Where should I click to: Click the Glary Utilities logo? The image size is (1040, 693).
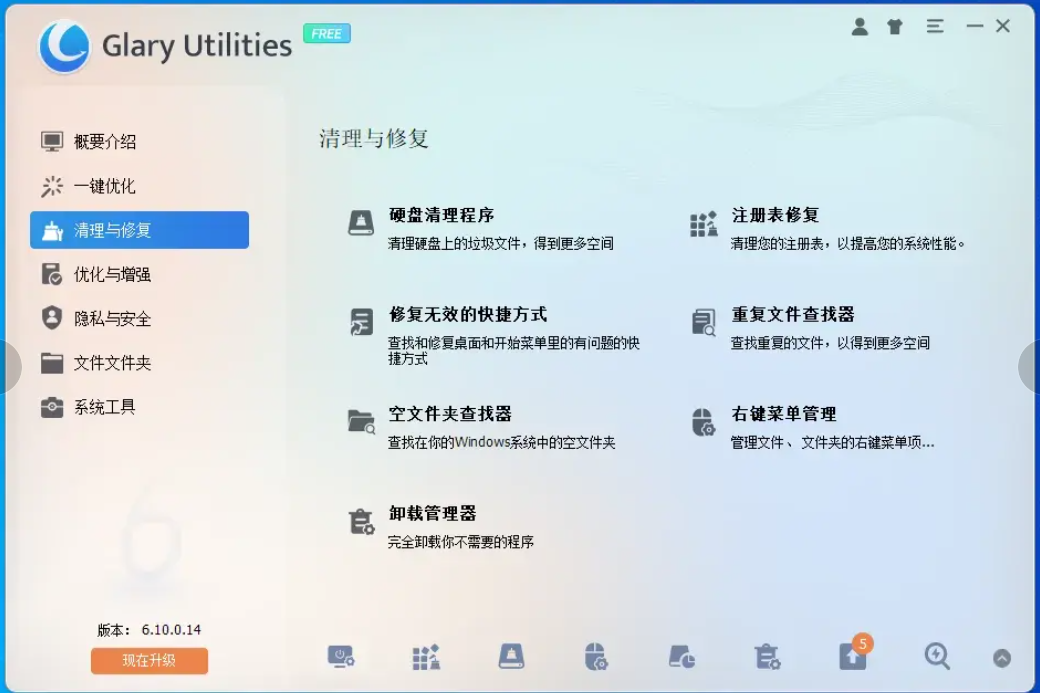[64, 46]
